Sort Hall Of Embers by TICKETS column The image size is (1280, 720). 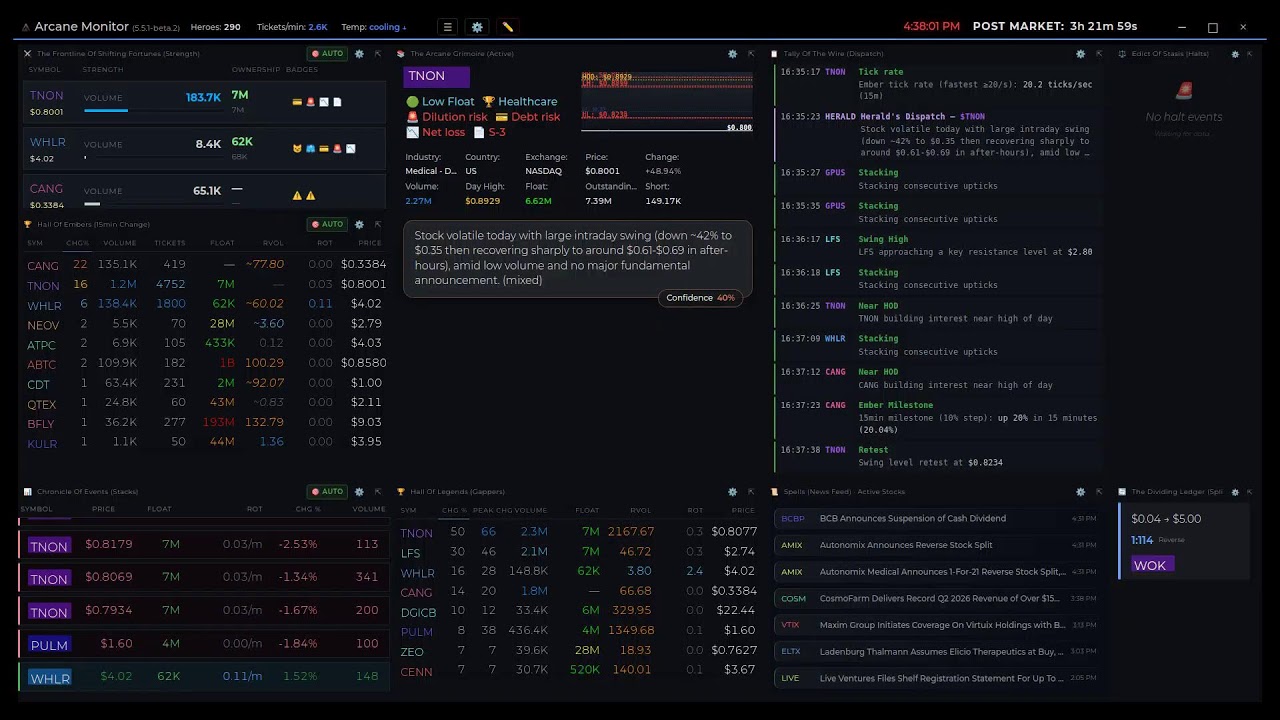[170, 243]
